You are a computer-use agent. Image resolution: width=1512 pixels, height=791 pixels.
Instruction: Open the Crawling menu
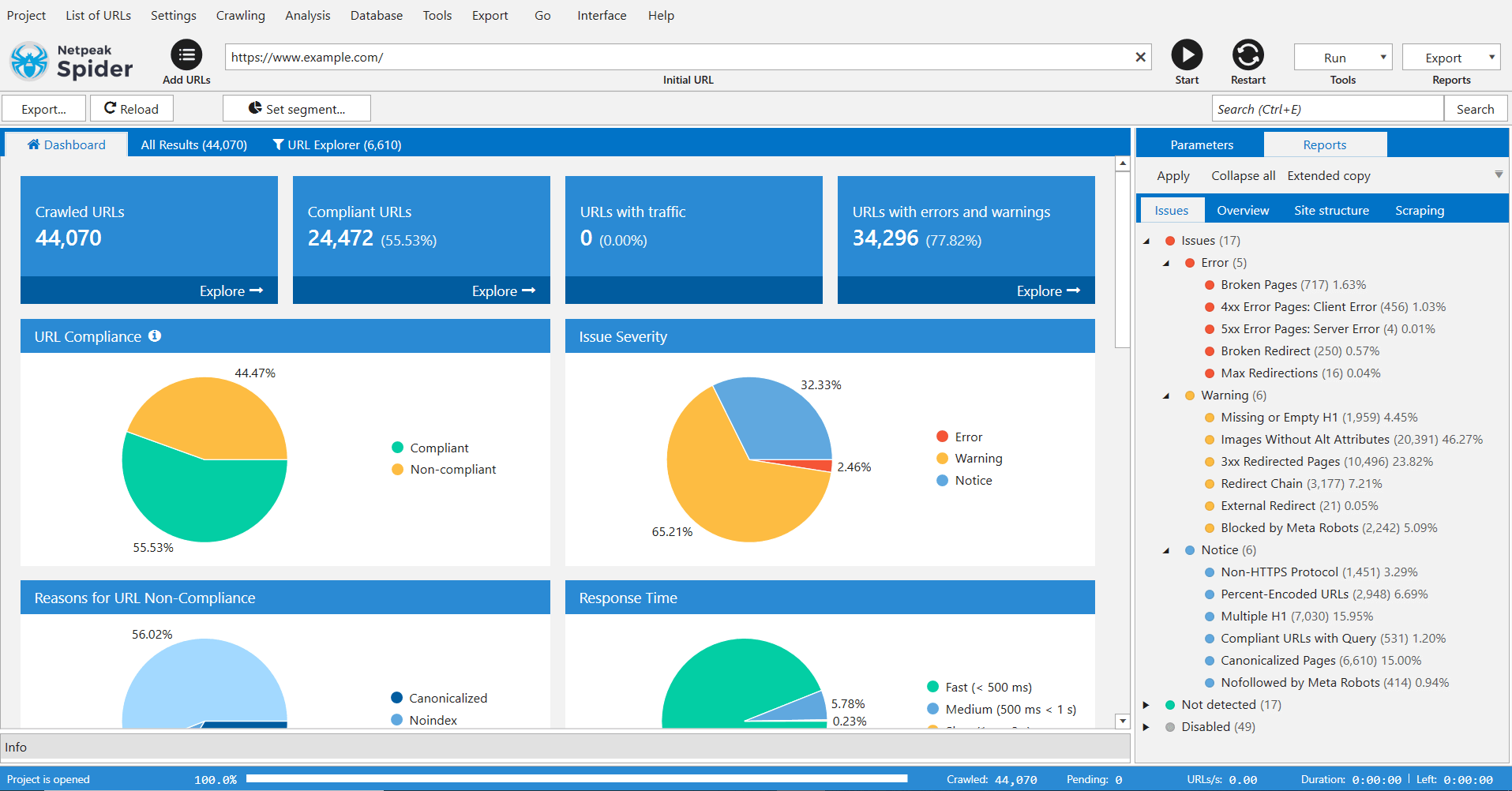[x=241, y=15]
